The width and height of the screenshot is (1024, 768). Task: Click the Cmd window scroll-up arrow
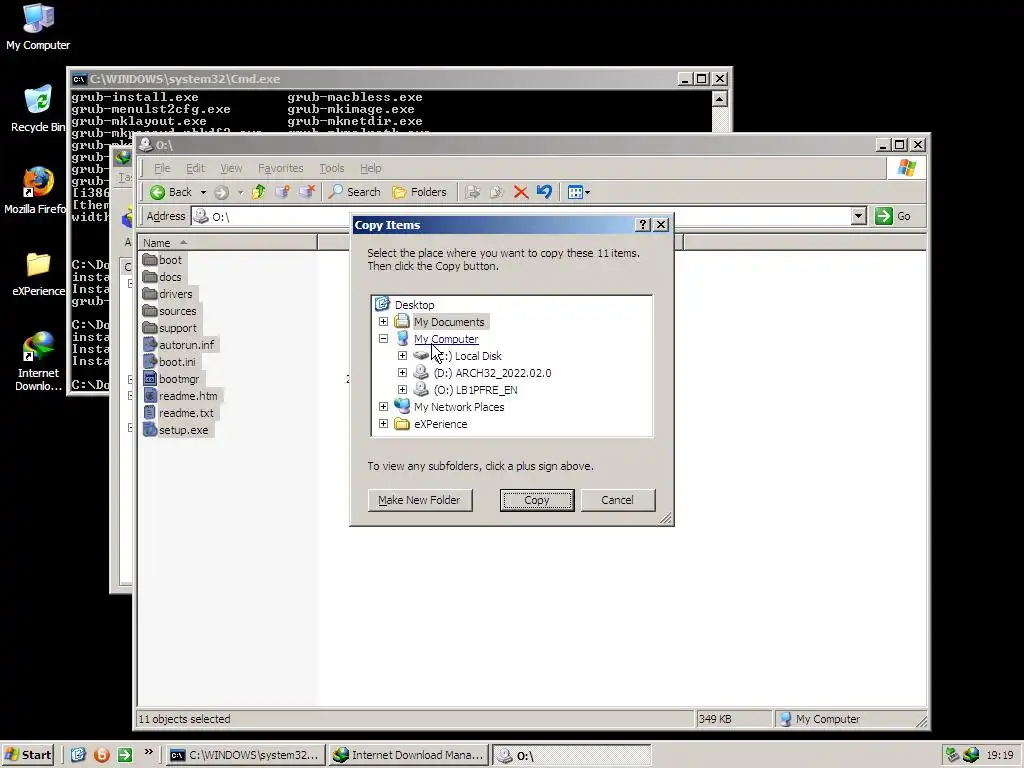pyautogui.click(x=719, y=99)
